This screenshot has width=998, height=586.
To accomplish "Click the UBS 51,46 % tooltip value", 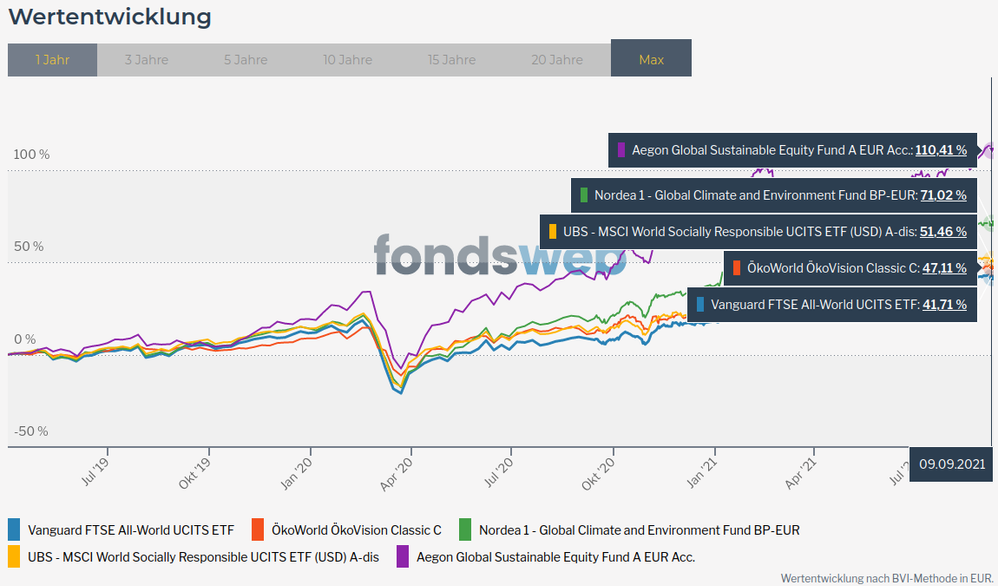I will (x=941, y=231).
